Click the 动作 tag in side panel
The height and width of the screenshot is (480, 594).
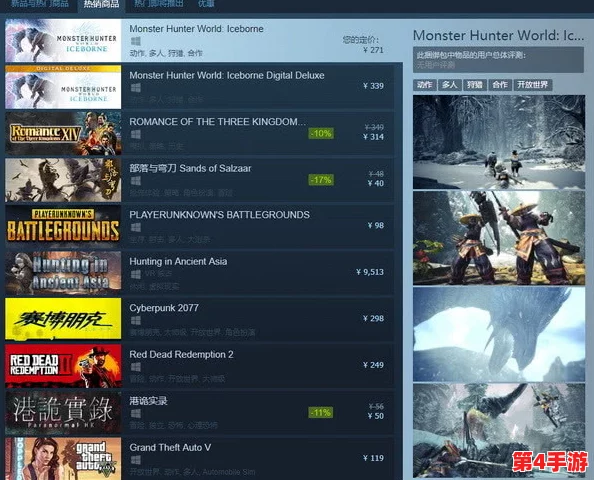425,85
